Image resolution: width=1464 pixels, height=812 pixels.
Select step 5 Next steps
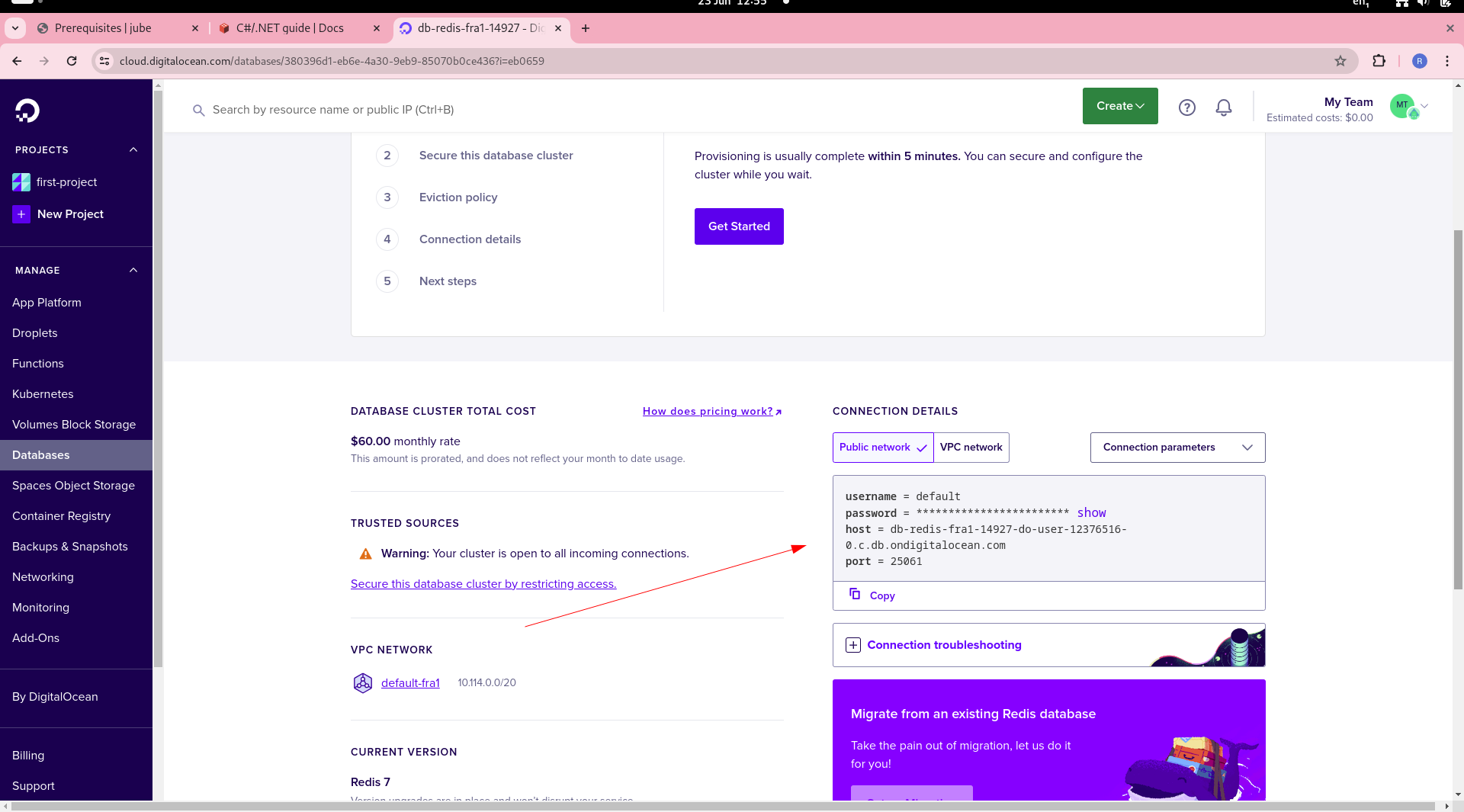[x=448, y=281]
